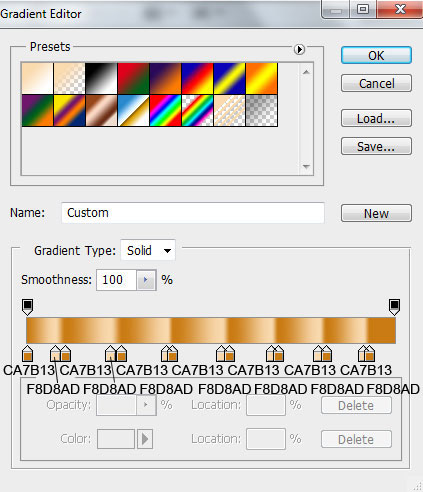
Task: Click Delete button in the Opacity row
Action: [356, 405]
